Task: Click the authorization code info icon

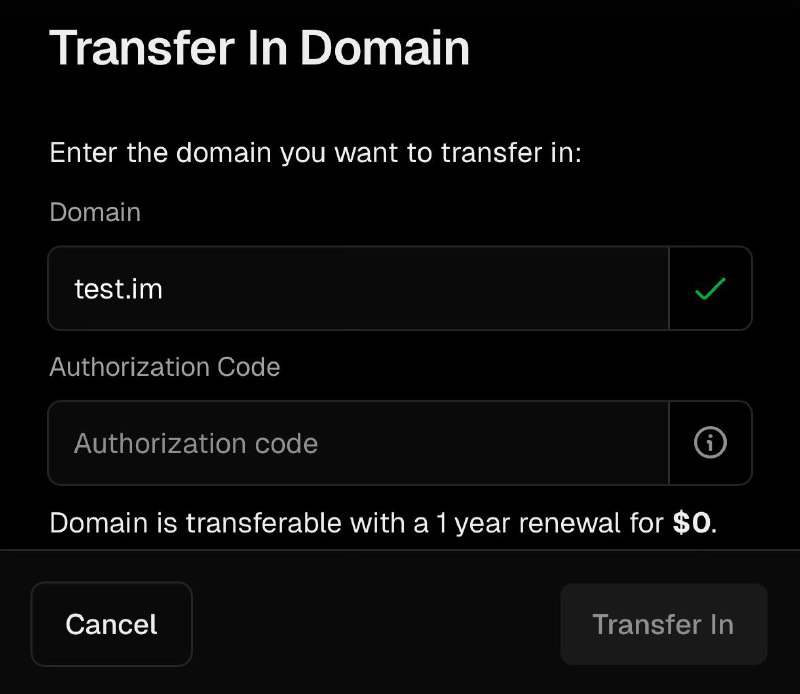Action: pos(710,443)
